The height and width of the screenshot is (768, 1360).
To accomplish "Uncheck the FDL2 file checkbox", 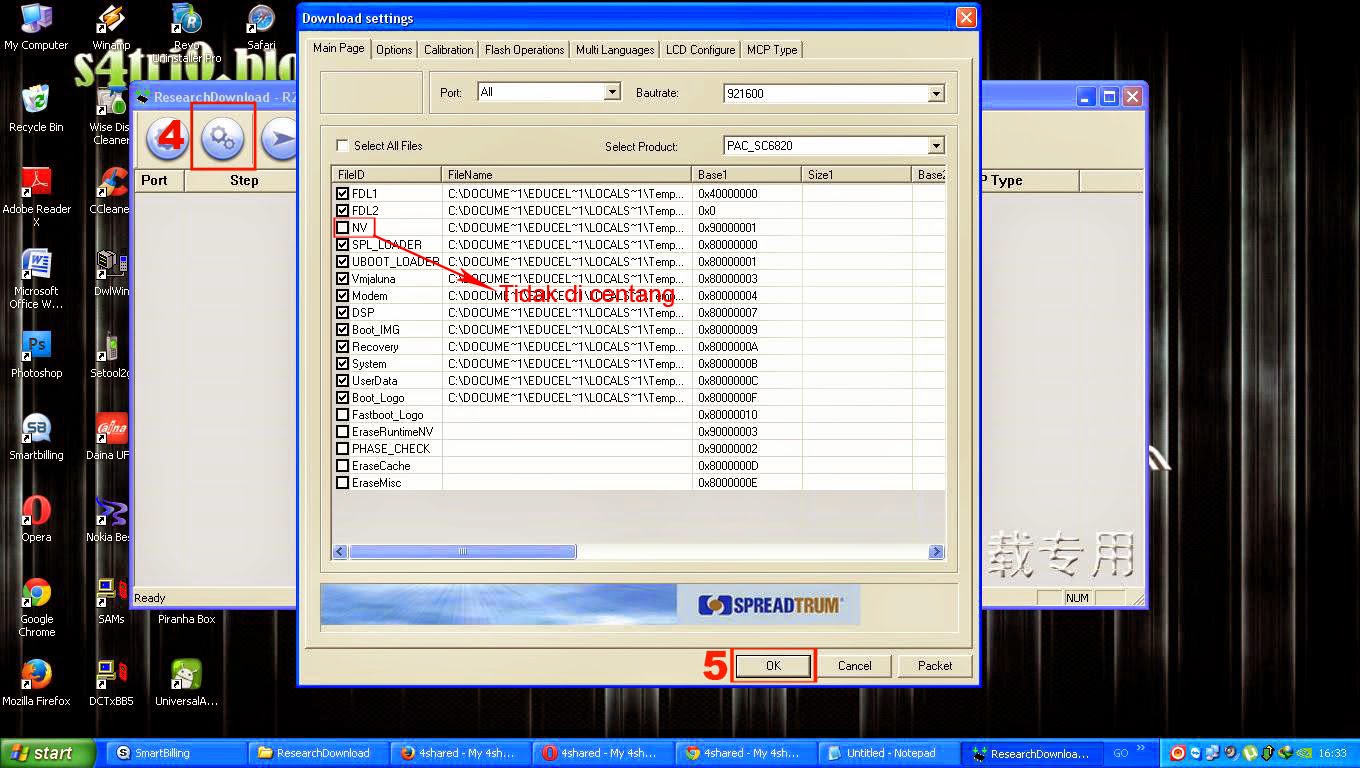I will pos(343,210).
